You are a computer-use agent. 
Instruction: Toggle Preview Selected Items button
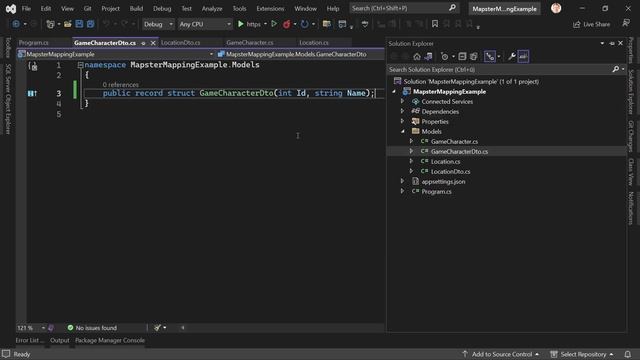523,57
